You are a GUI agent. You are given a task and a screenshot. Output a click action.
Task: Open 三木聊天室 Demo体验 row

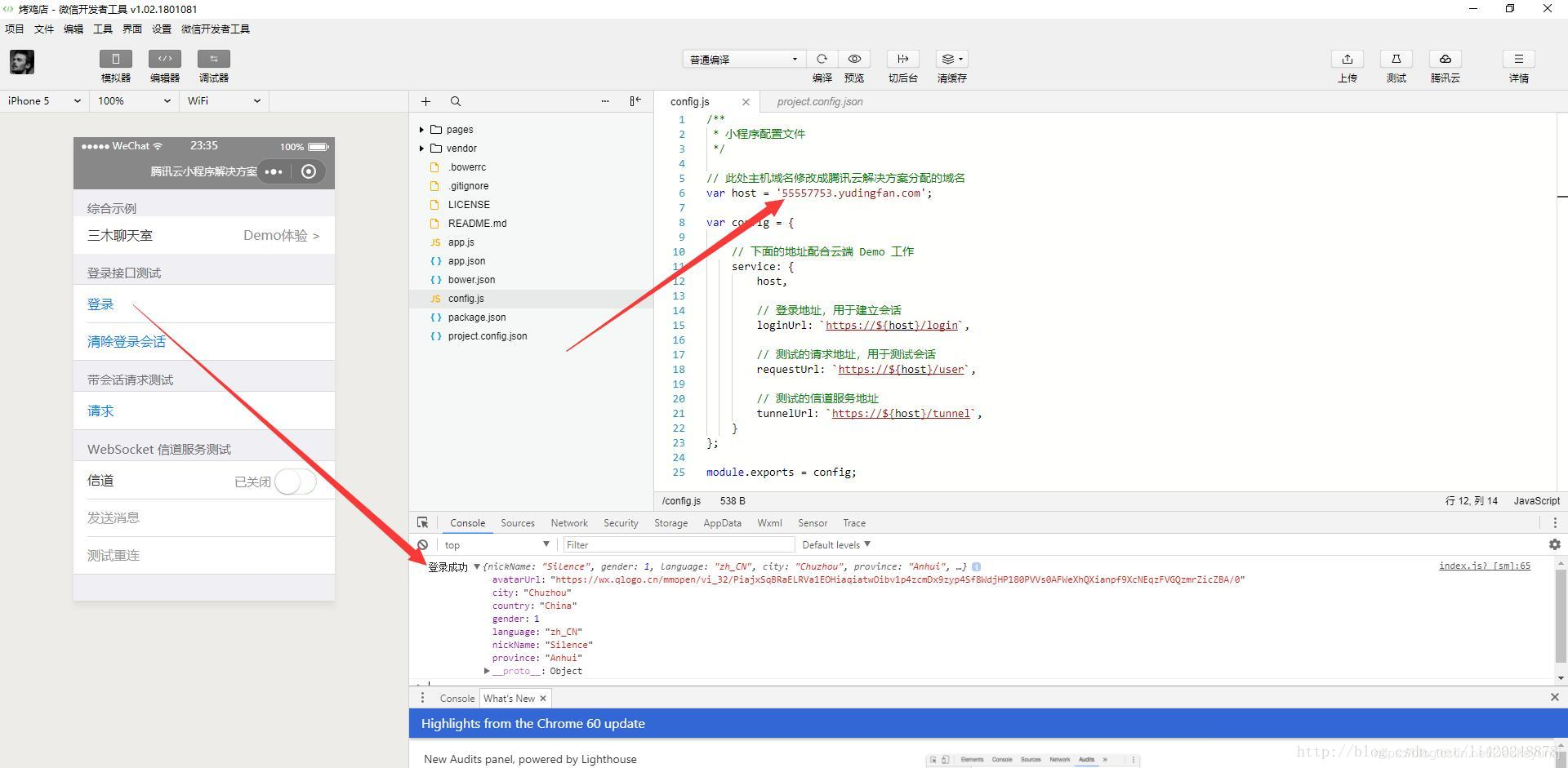204,235
